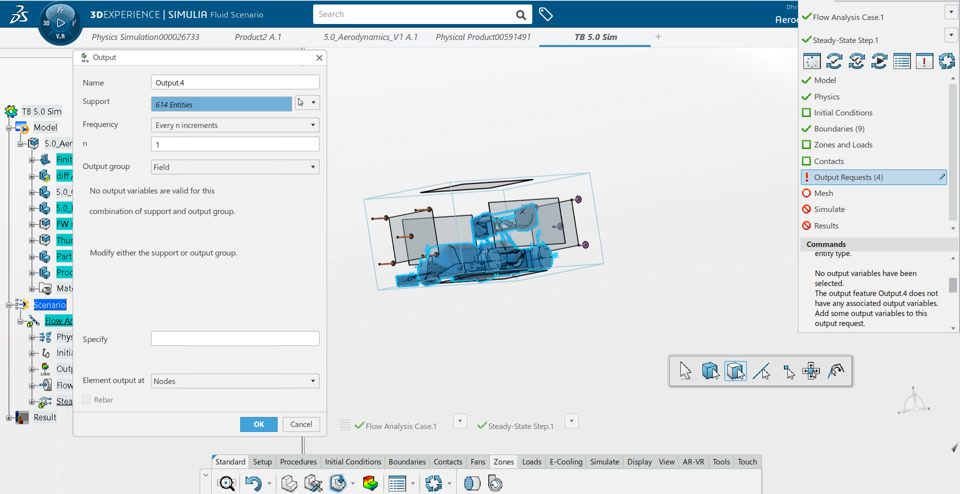Click the blue cross group selection tool
The width and height of the screenshot is (960, 494).
tap(811, 370)
